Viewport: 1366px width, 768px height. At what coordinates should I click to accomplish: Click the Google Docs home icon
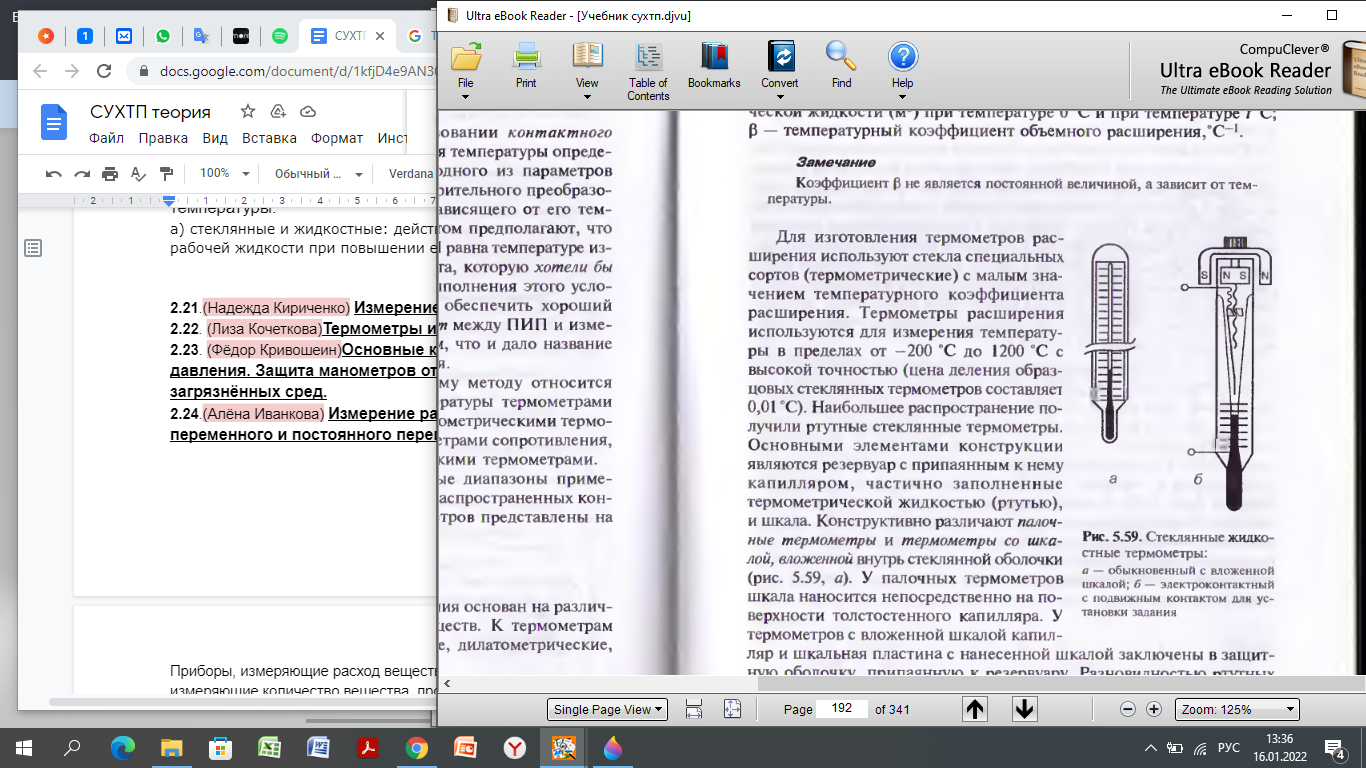53,122
